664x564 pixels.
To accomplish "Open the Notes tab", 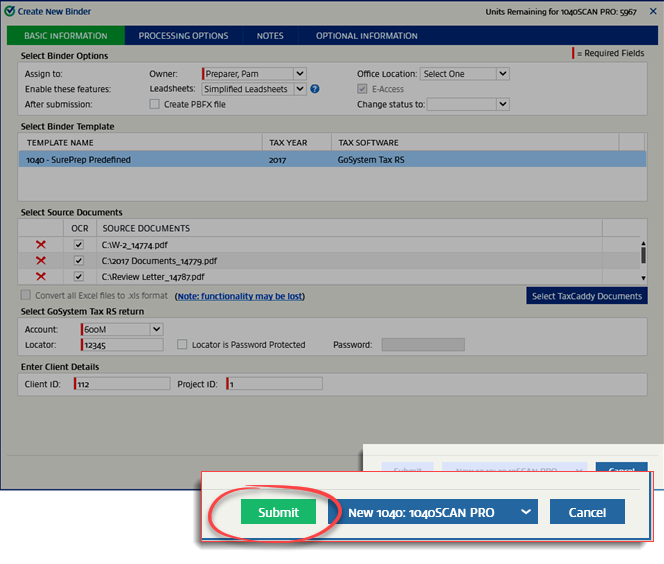I will click(x=269, y=36).
